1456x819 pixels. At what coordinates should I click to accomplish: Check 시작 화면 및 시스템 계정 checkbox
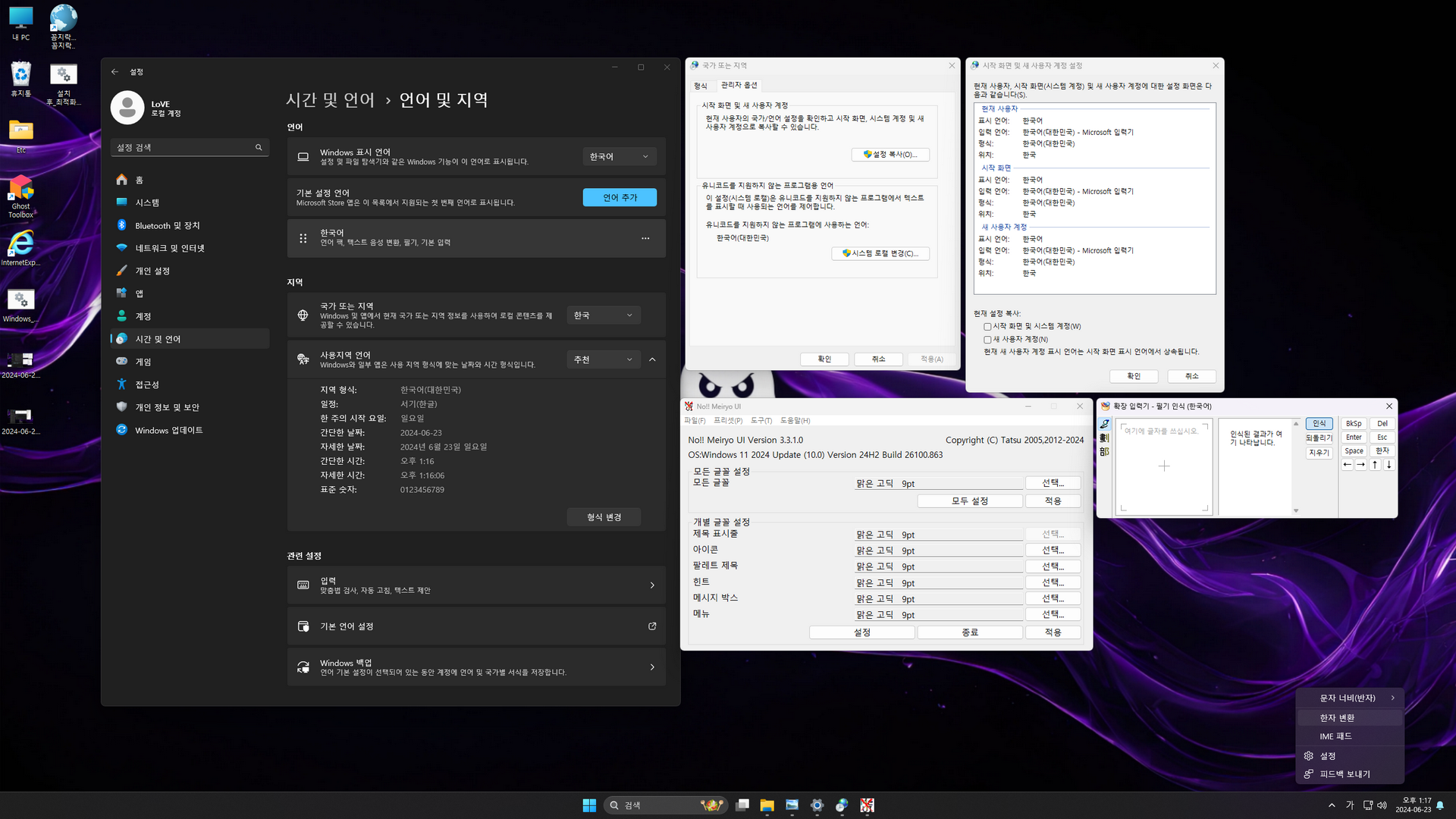987,327
